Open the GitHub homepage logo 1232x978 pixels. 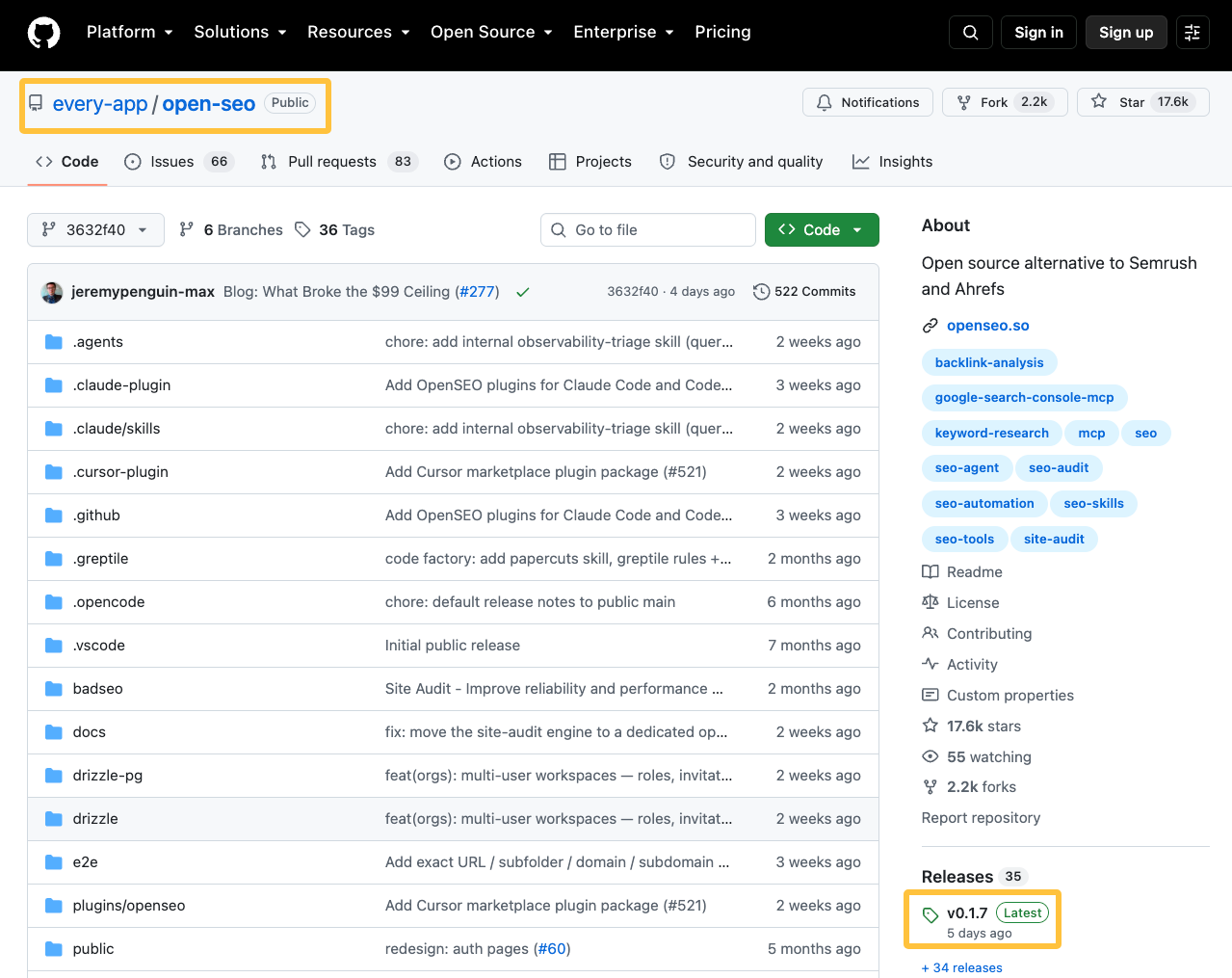point(43,33)
